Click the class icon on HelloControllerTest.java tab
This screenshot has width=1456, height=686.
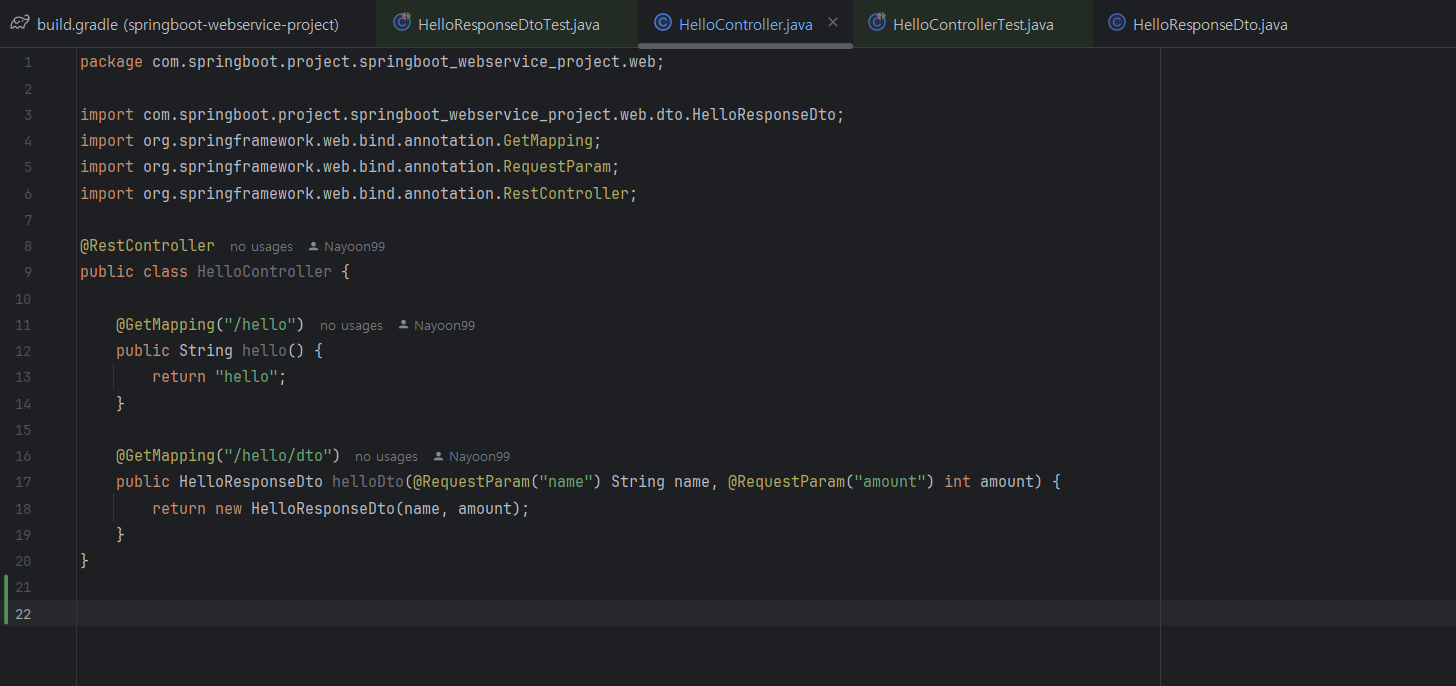(x=877, y=23)
